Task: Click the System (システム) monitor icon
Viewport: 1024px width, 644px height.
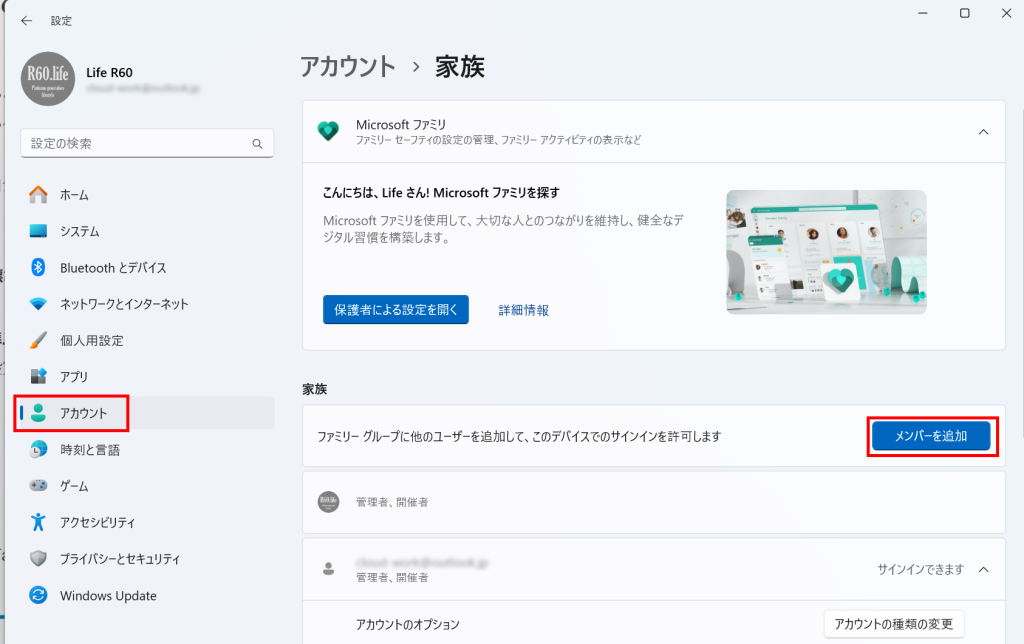Action: pos(39,231)
